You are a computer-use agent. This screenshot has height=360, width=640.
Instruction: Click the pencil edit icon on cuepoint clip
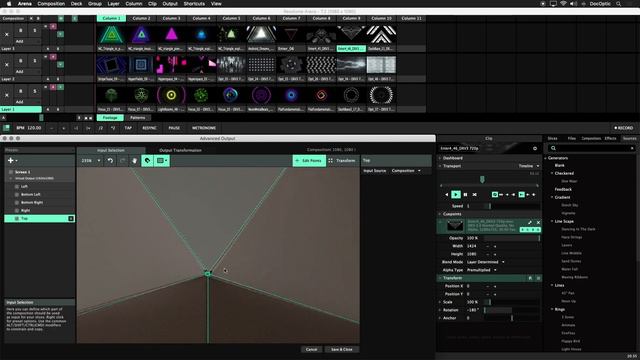tap(530, 222)
